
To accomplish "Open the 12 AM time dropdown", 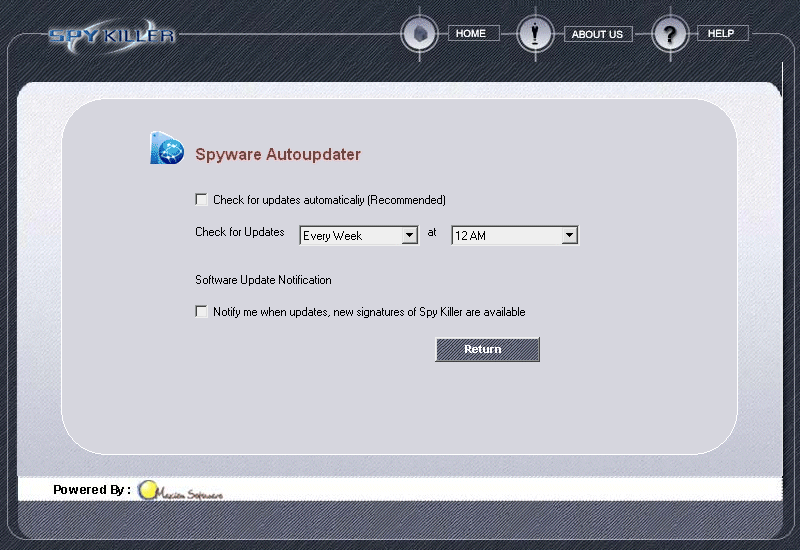I will pyautogui.click(x=515, y=236).
